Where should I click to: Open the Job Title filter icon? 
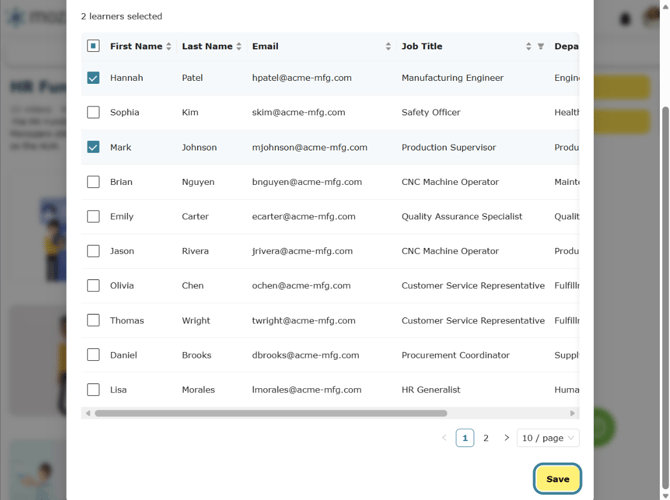tap(541, 46)
